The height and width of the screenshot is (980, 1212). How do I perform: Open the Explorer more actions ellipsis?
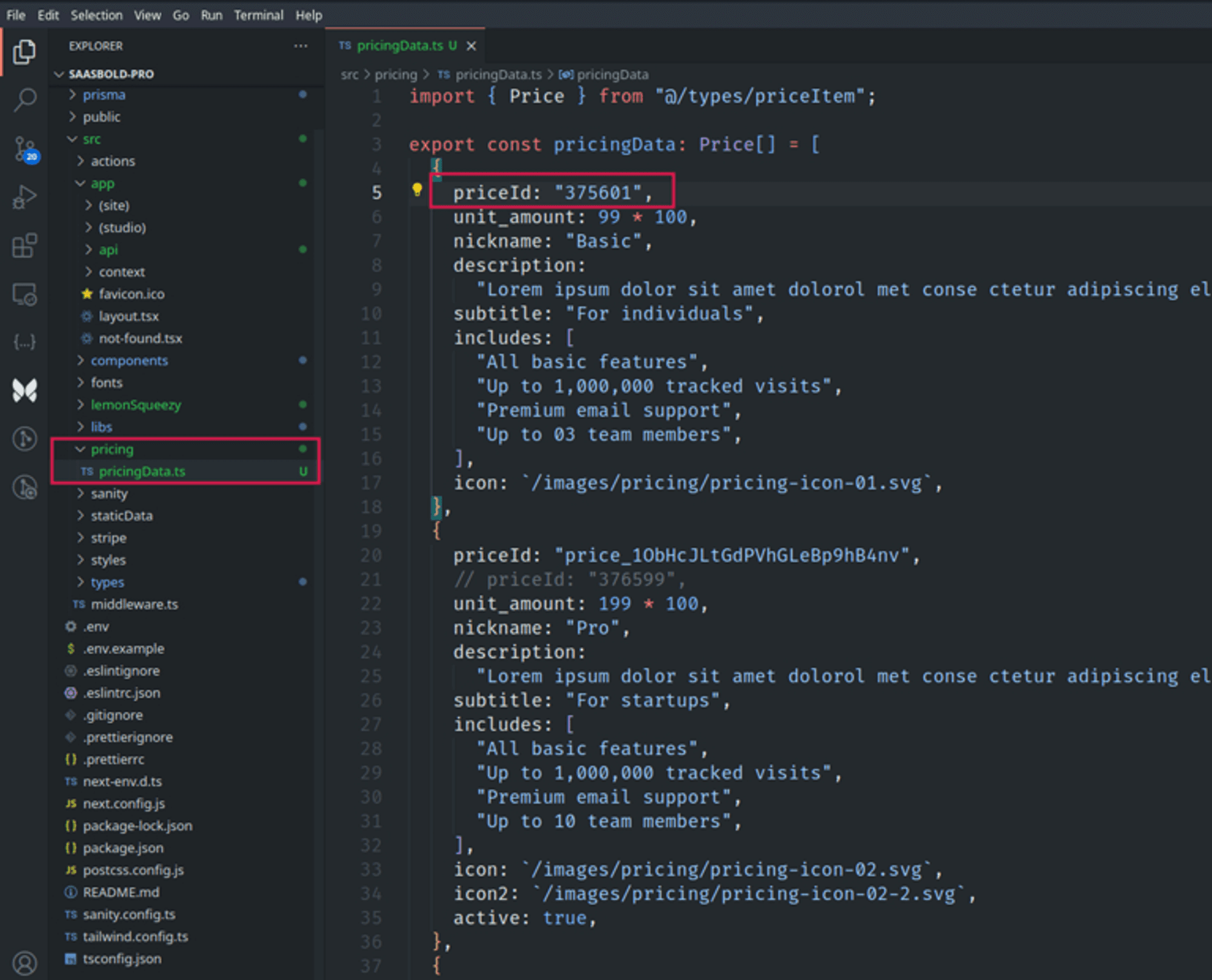click(301, 45)
